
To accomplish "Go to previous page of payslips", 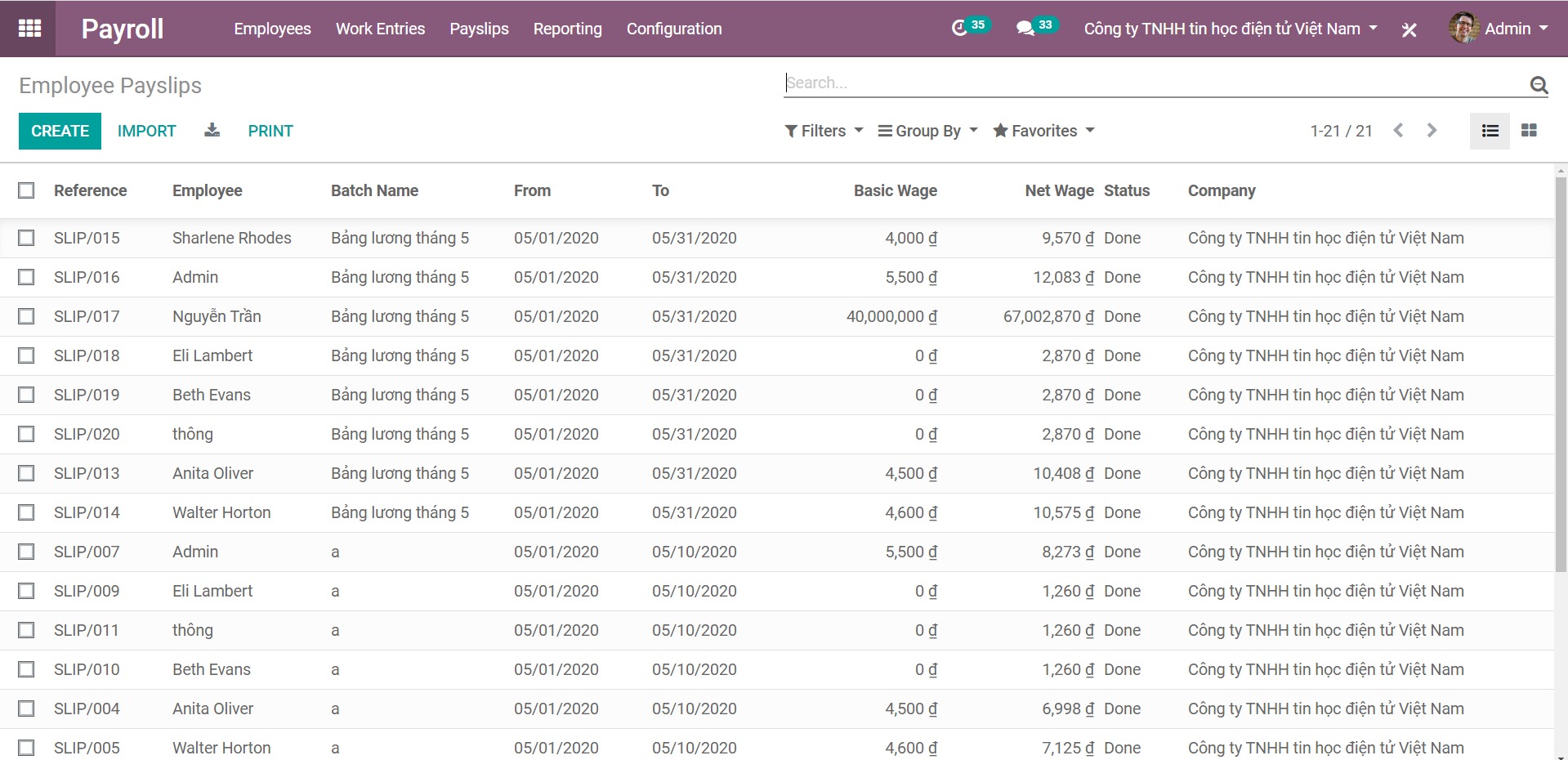I will 1398,131.
